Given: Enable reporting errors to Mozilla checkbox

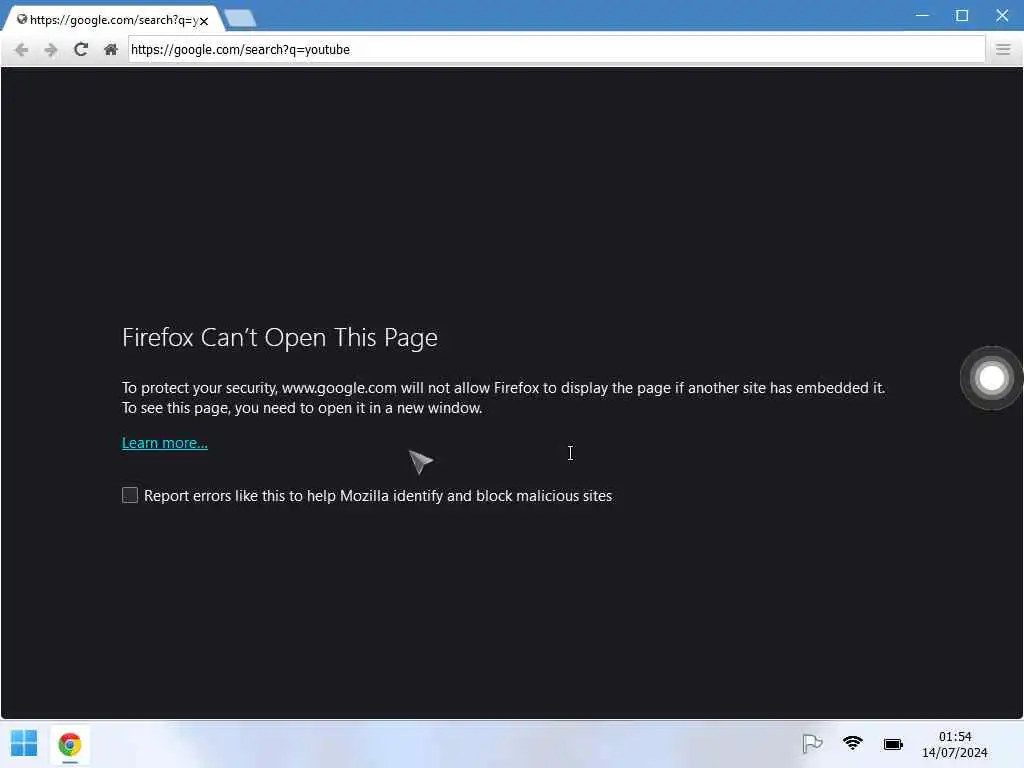Looking at the screenshot, I should 130,495.
